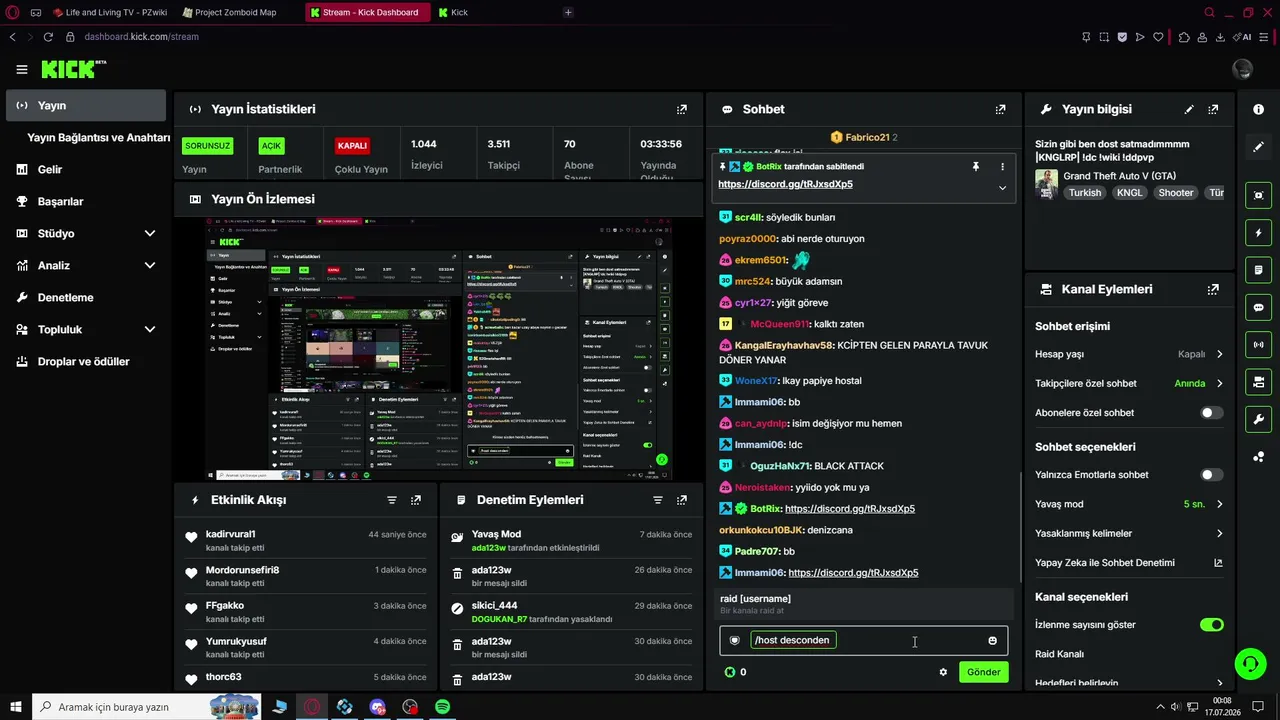Open the info icon in right rail
The image size is (1280, 720).
click(x=1258, y=109)
